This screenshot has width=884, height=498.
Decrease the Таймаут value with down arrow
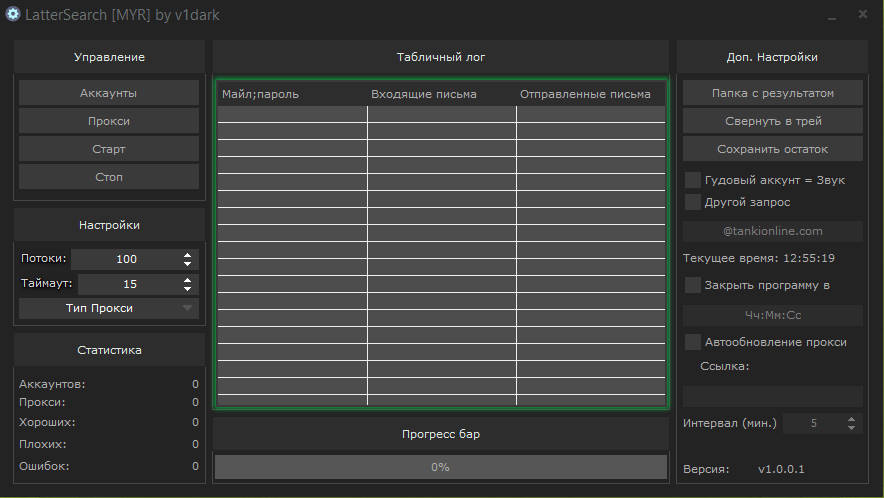(187, 289)
